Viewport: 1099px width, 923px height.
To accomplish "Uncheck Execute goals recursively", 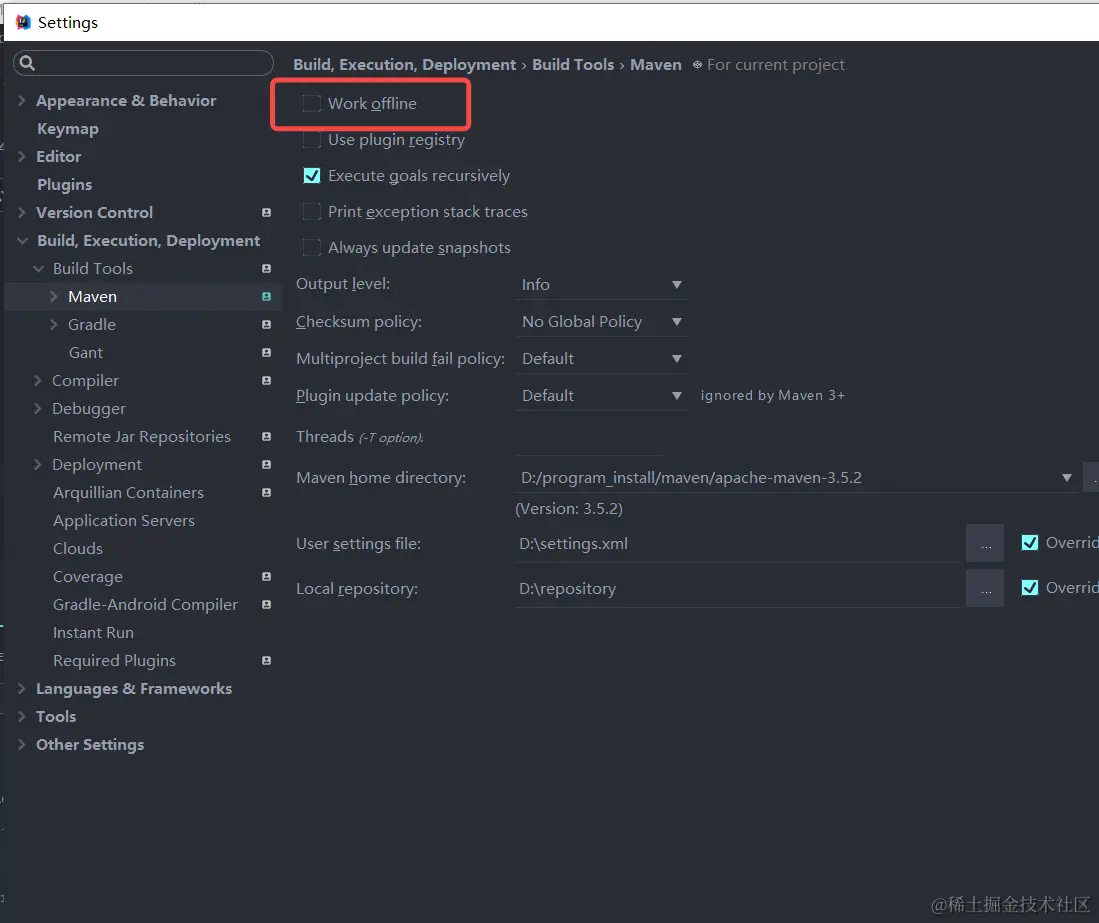I will coord(311,176).
